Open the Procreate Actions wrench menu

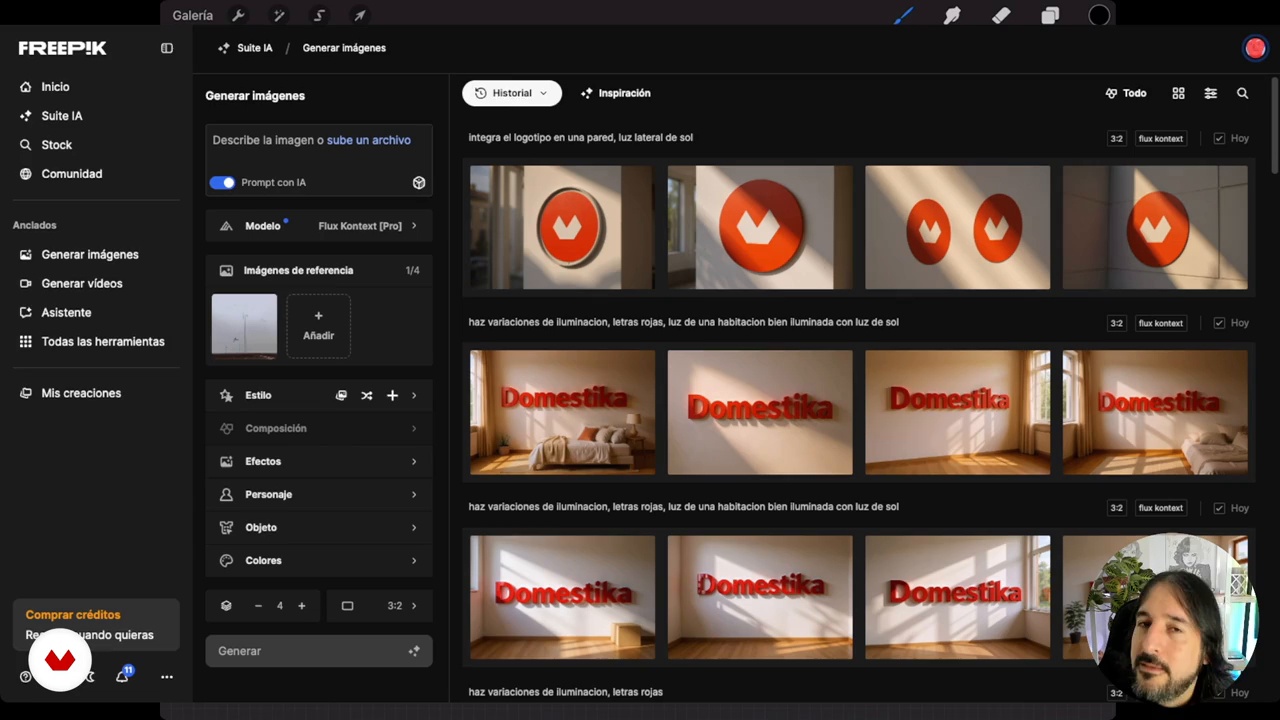pyautogui.click(x=238, y=15)
